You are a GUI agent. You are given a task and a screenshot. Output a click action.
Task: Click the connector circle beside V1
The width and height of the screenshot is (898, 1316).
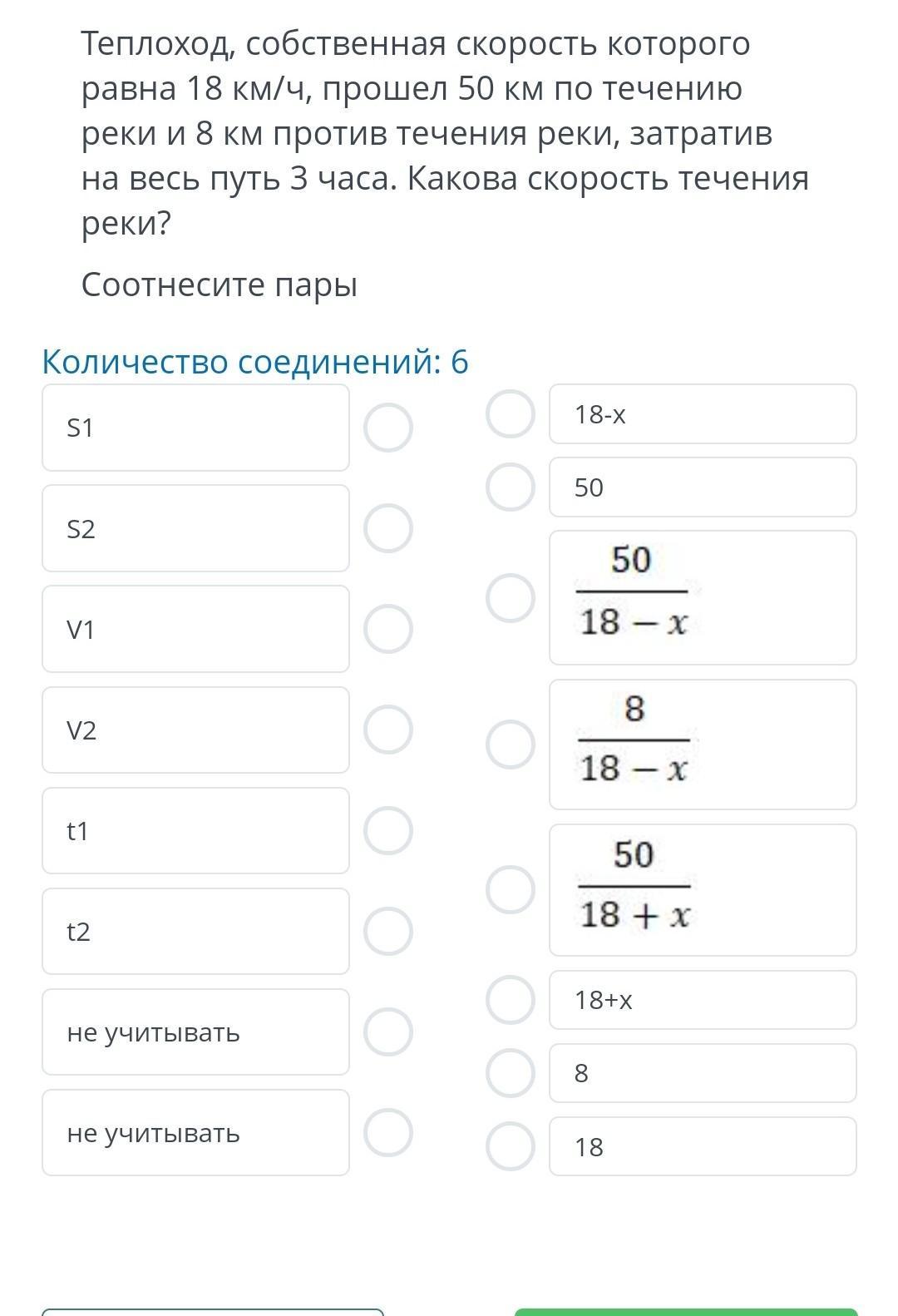[x=388, y=629]
